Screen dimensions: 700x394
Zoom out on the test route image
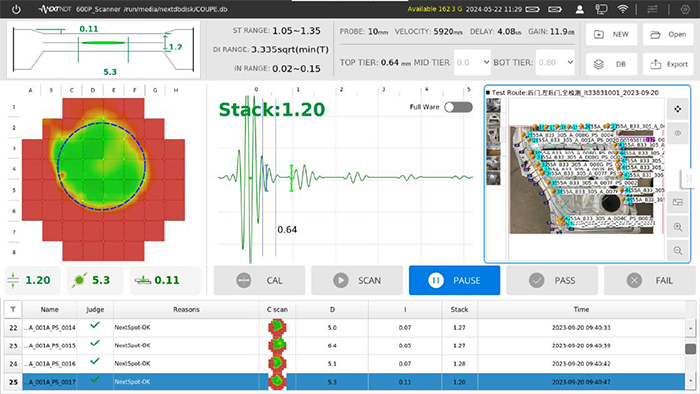click(x=678, y=250)
